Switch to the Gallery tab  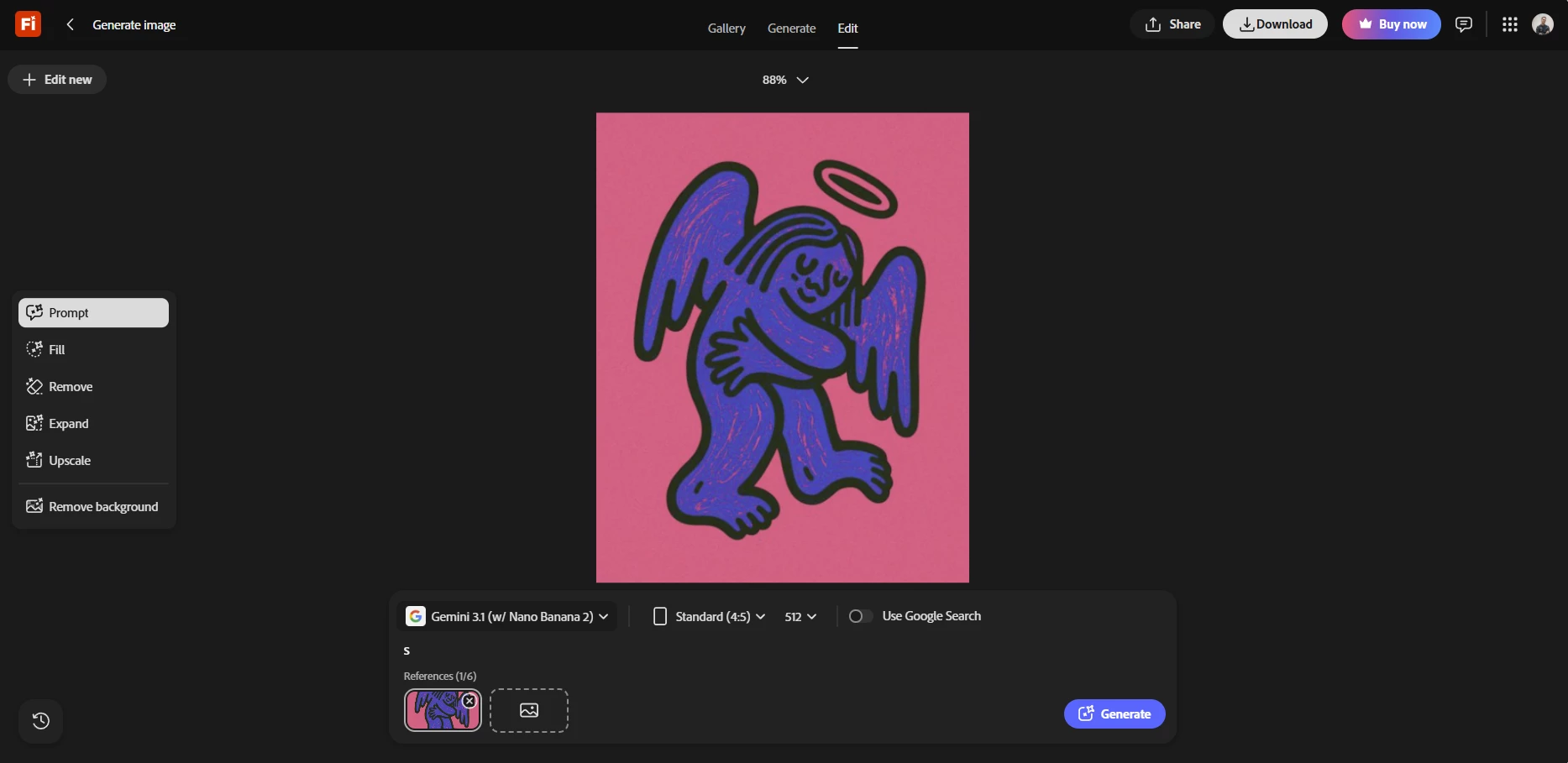726,28
